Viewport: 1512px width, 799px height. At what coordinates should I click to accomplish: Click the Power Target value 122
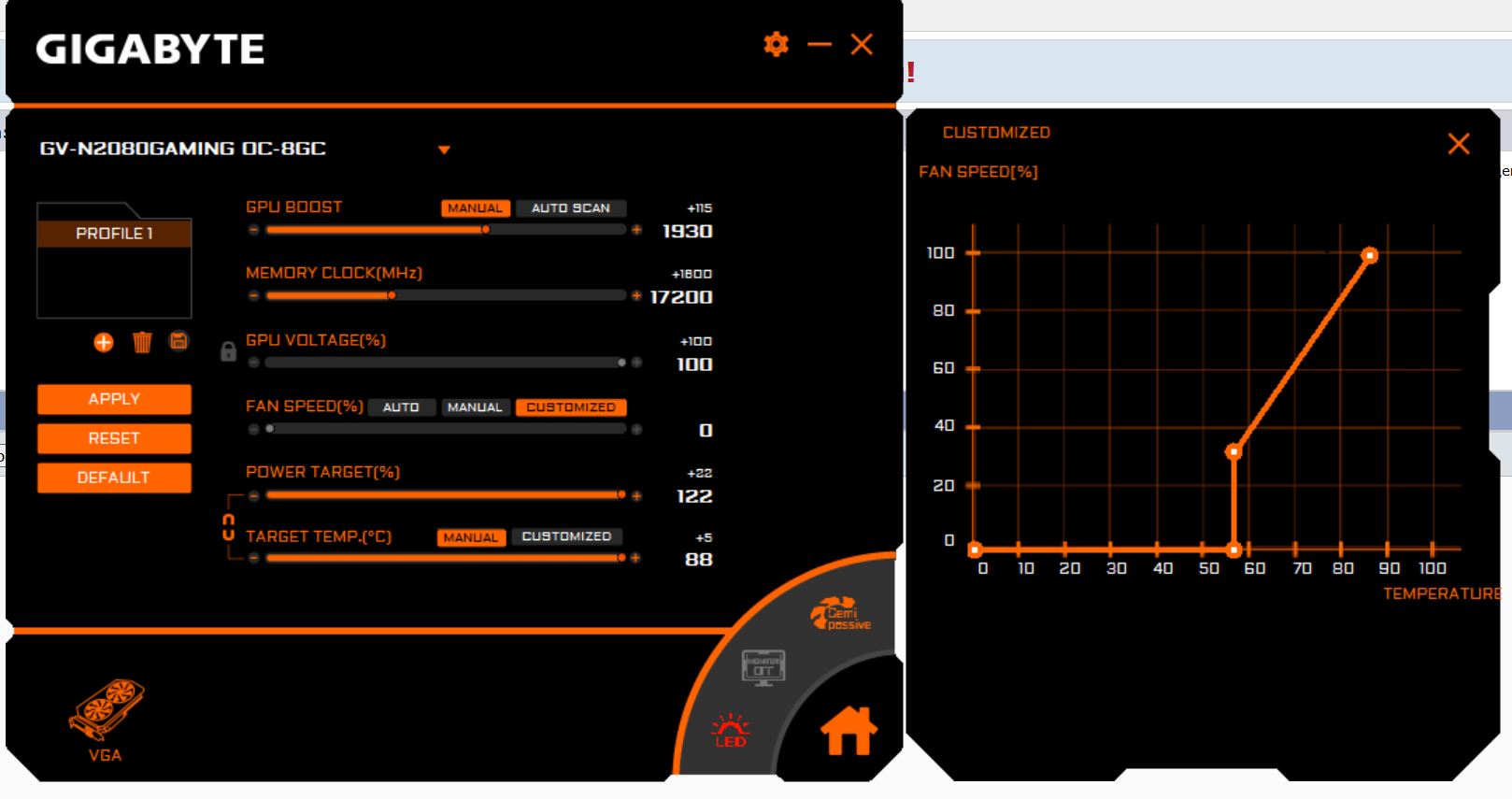coord(694,496)
